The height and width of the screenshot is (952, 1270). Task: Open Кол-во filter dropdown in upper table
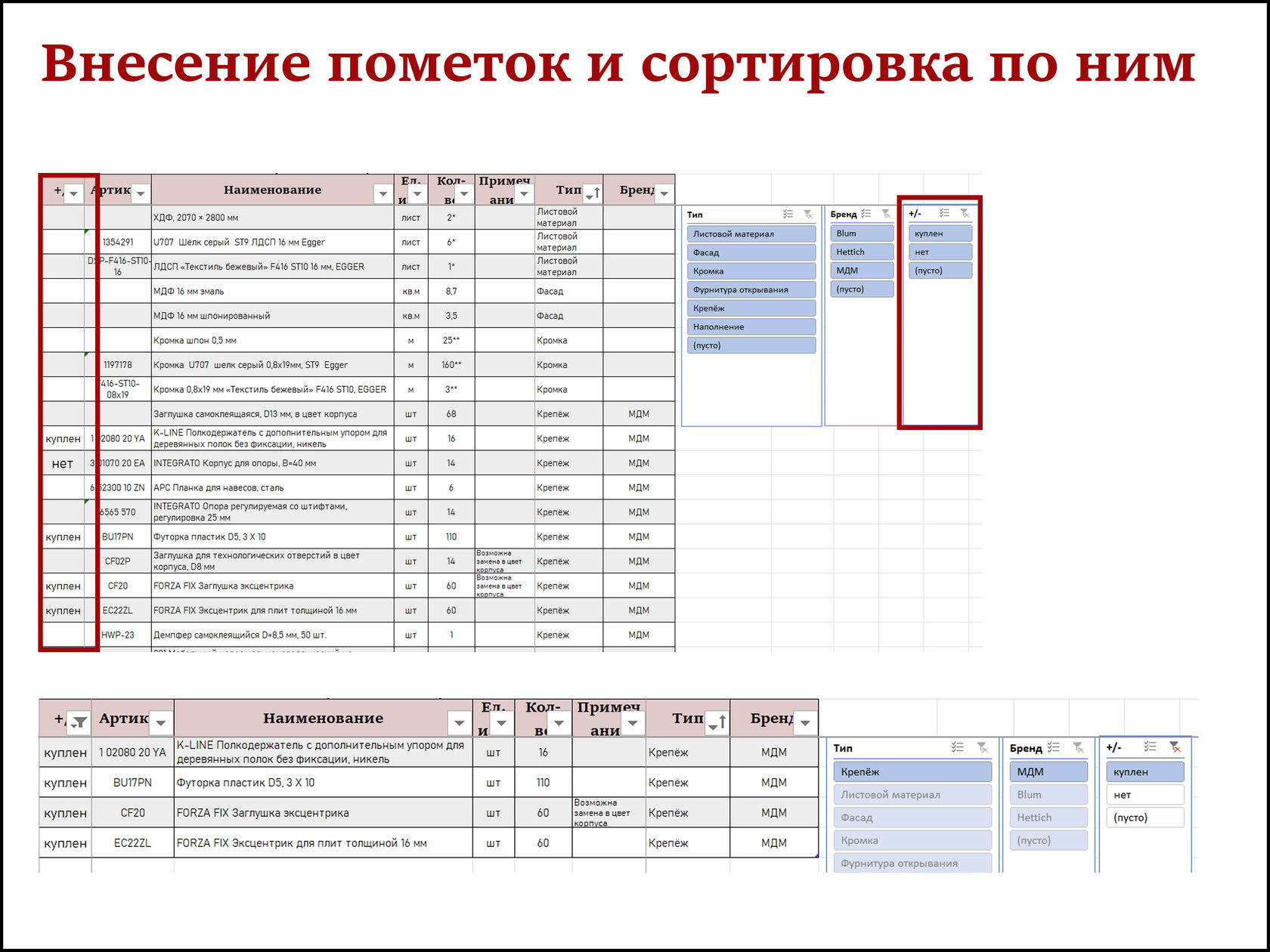464,193
